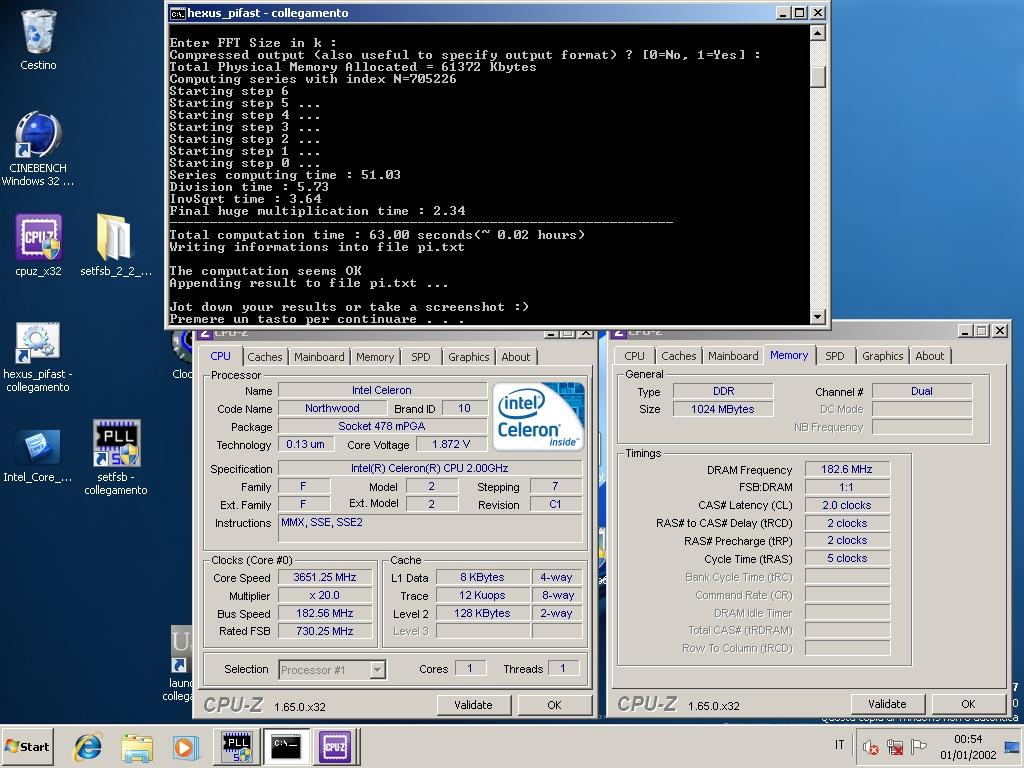
Task: Click the memory Type value DDR
Action: (723, 391)
